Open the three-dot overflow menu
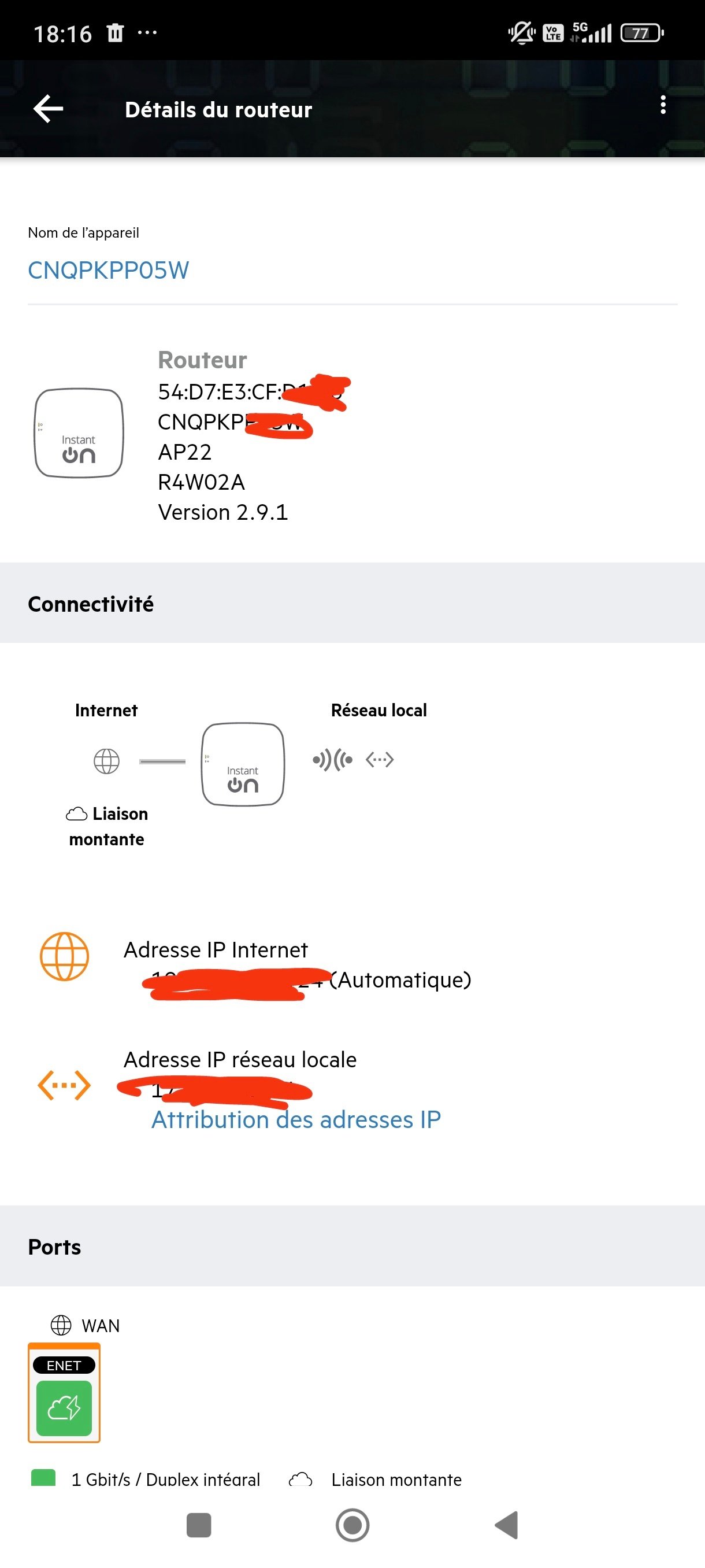Viewport: 705px width, 1568px height. (662, 105)
